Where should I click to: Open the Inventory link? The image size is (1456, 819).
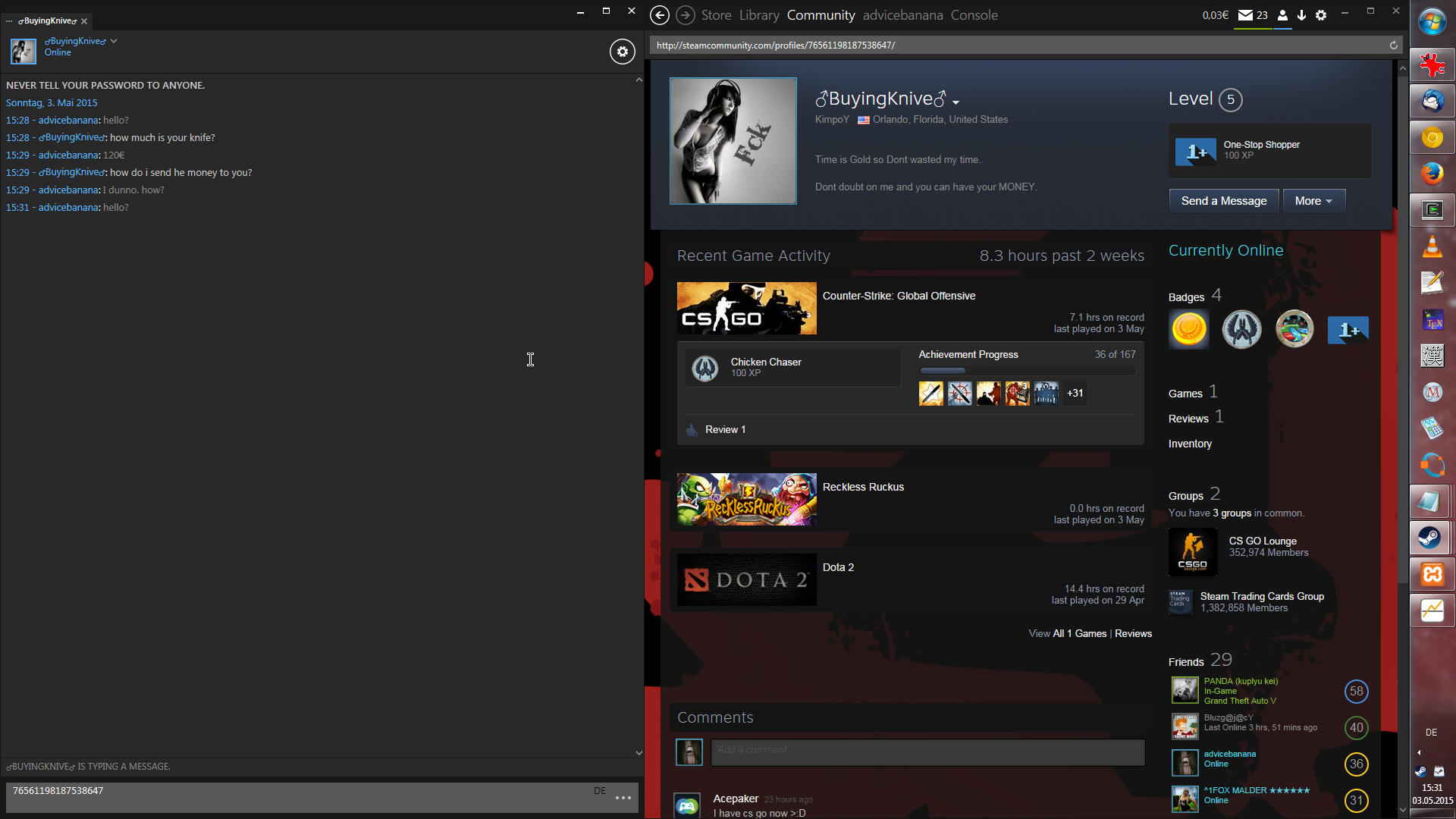pyautogui.click(x=1190, y=444)
